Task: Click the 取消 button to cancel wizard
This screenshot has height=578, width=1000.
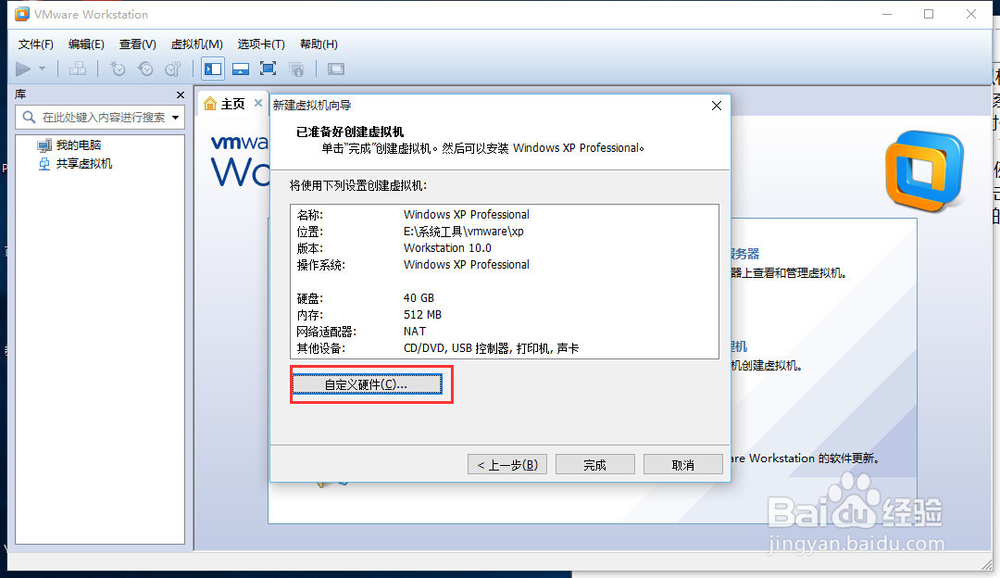Action: (x=683, y=463)
